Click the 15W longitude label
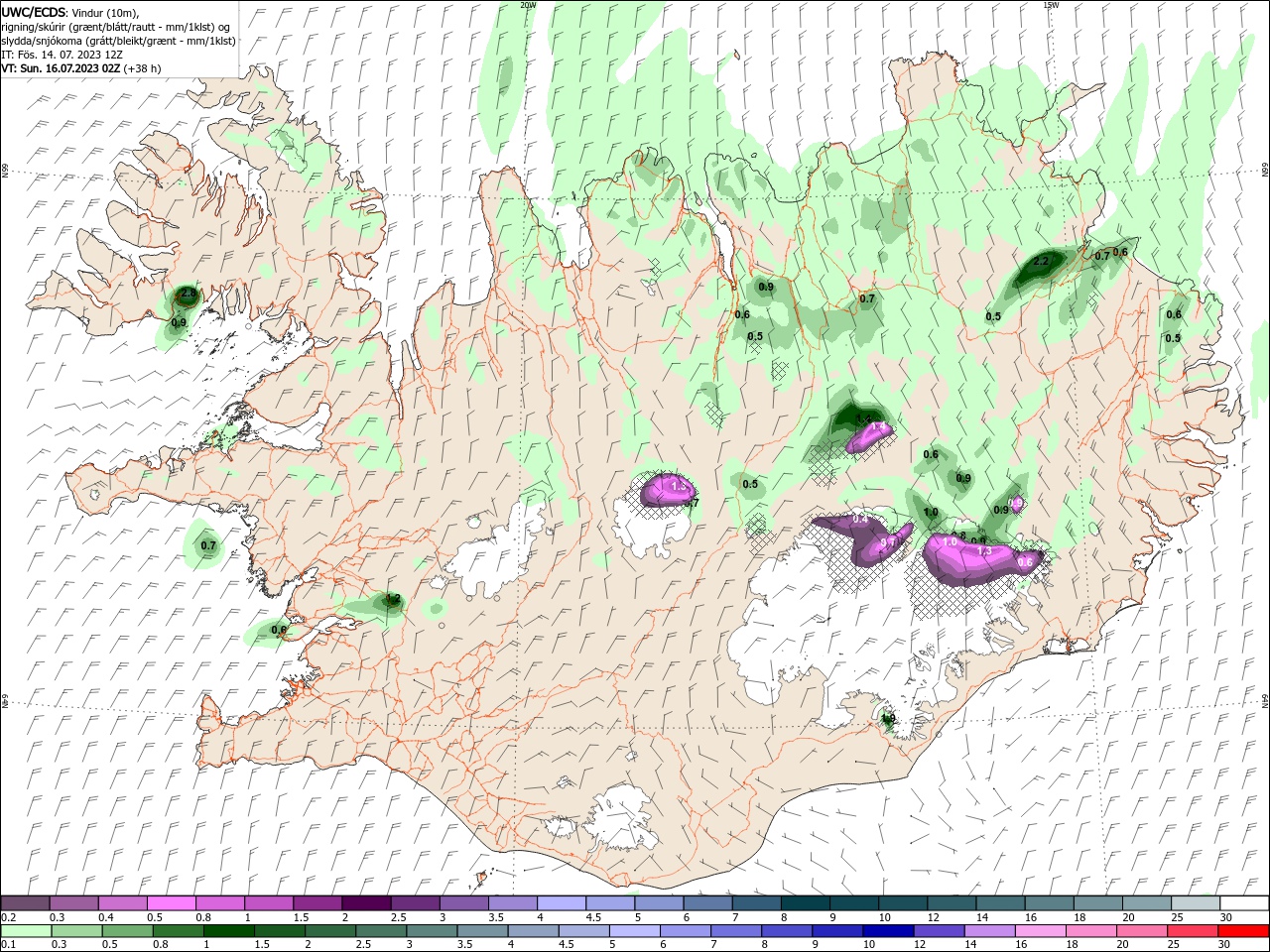 click(1051, 5)
